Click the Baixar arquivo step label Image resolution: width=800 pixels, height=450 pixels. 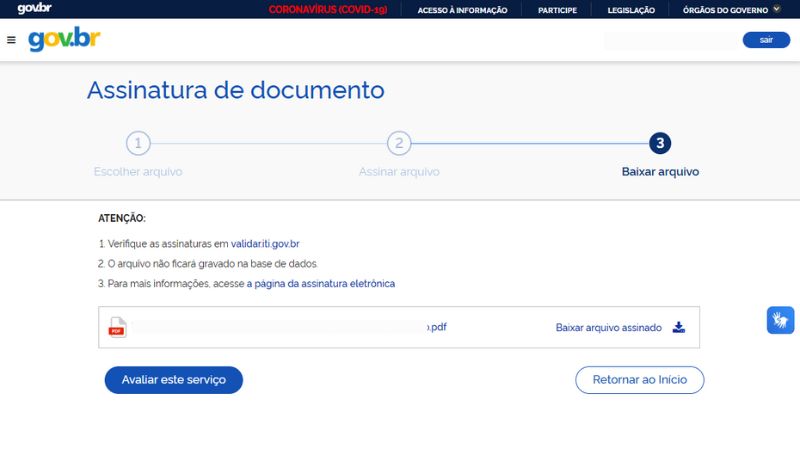point(660,171)
